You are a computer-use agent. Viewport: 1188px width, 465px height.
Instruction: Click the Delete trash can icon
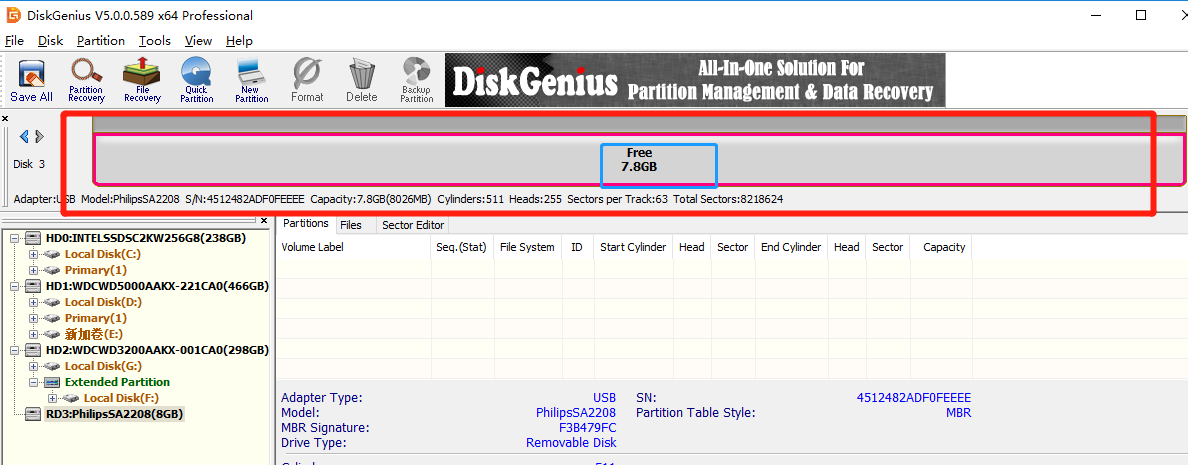pos(361,81)
